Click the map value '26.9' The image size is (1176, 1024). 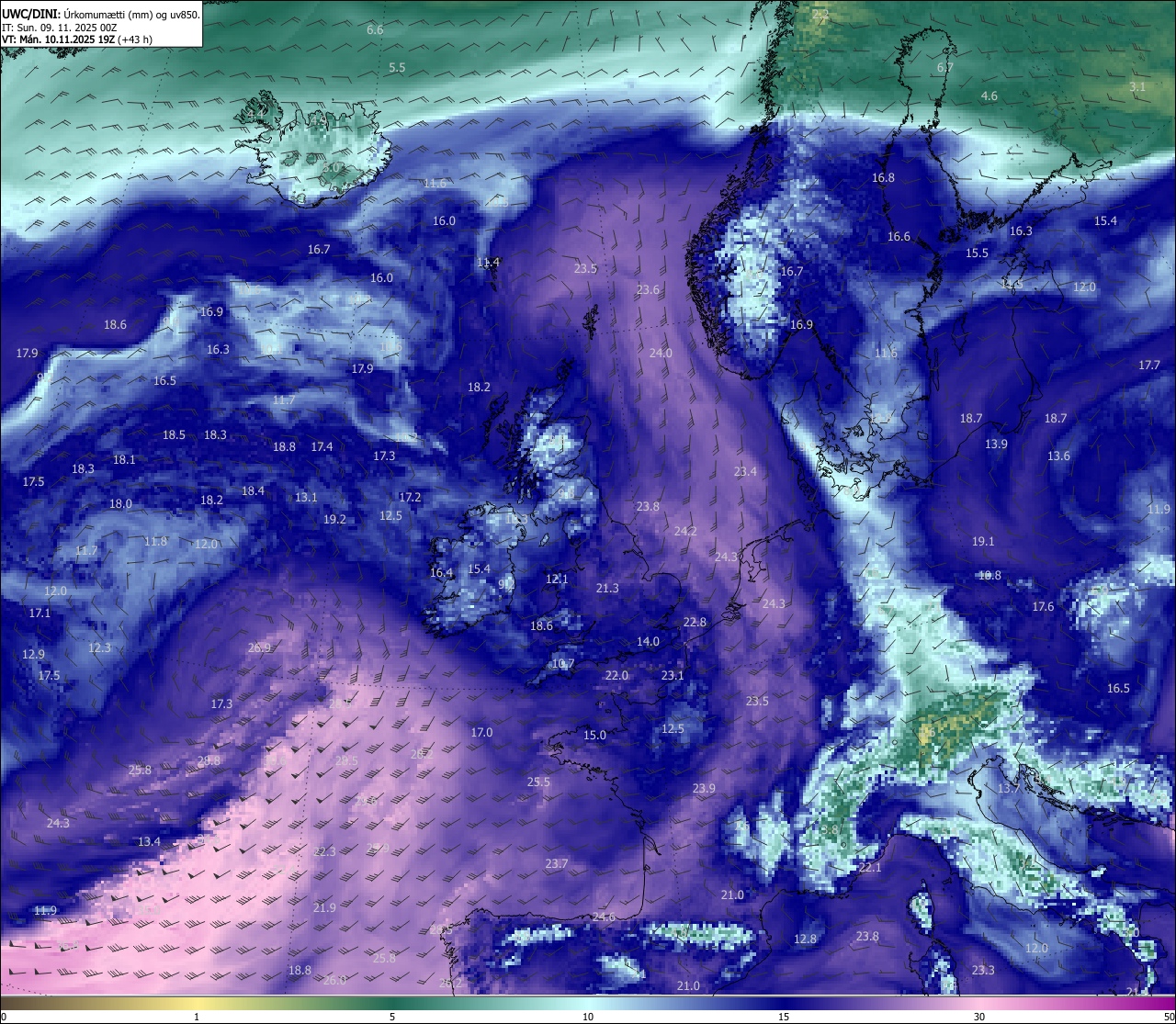259,648
